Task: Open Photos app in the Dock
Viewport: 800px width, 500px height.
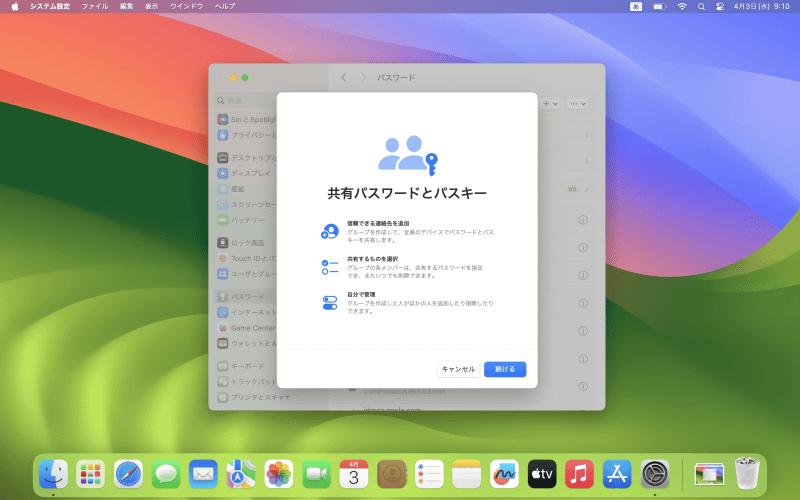Action: coord(279,474)
